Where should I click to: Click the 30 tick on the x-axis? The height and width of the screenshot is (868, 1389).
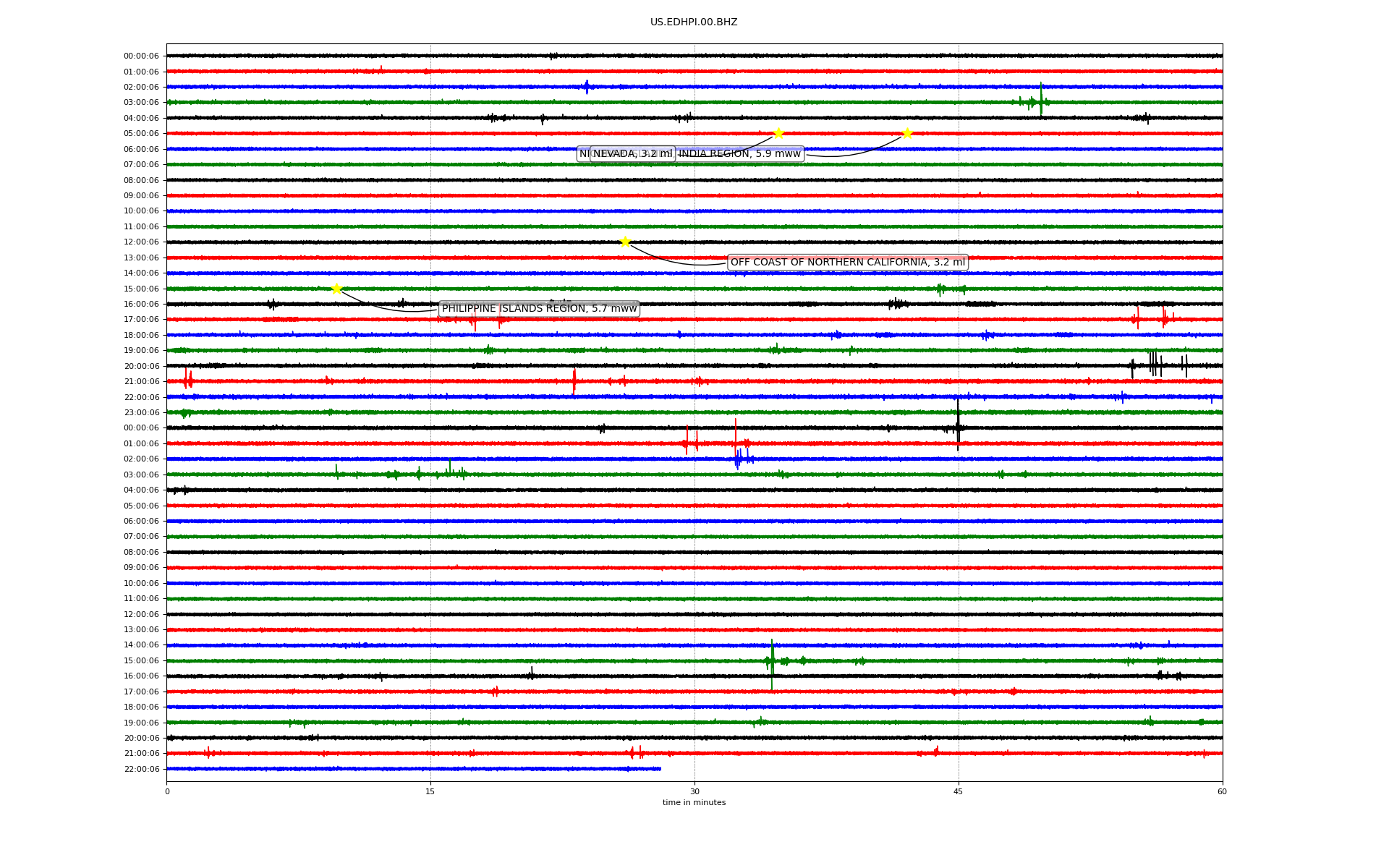[x=694, y=791]
